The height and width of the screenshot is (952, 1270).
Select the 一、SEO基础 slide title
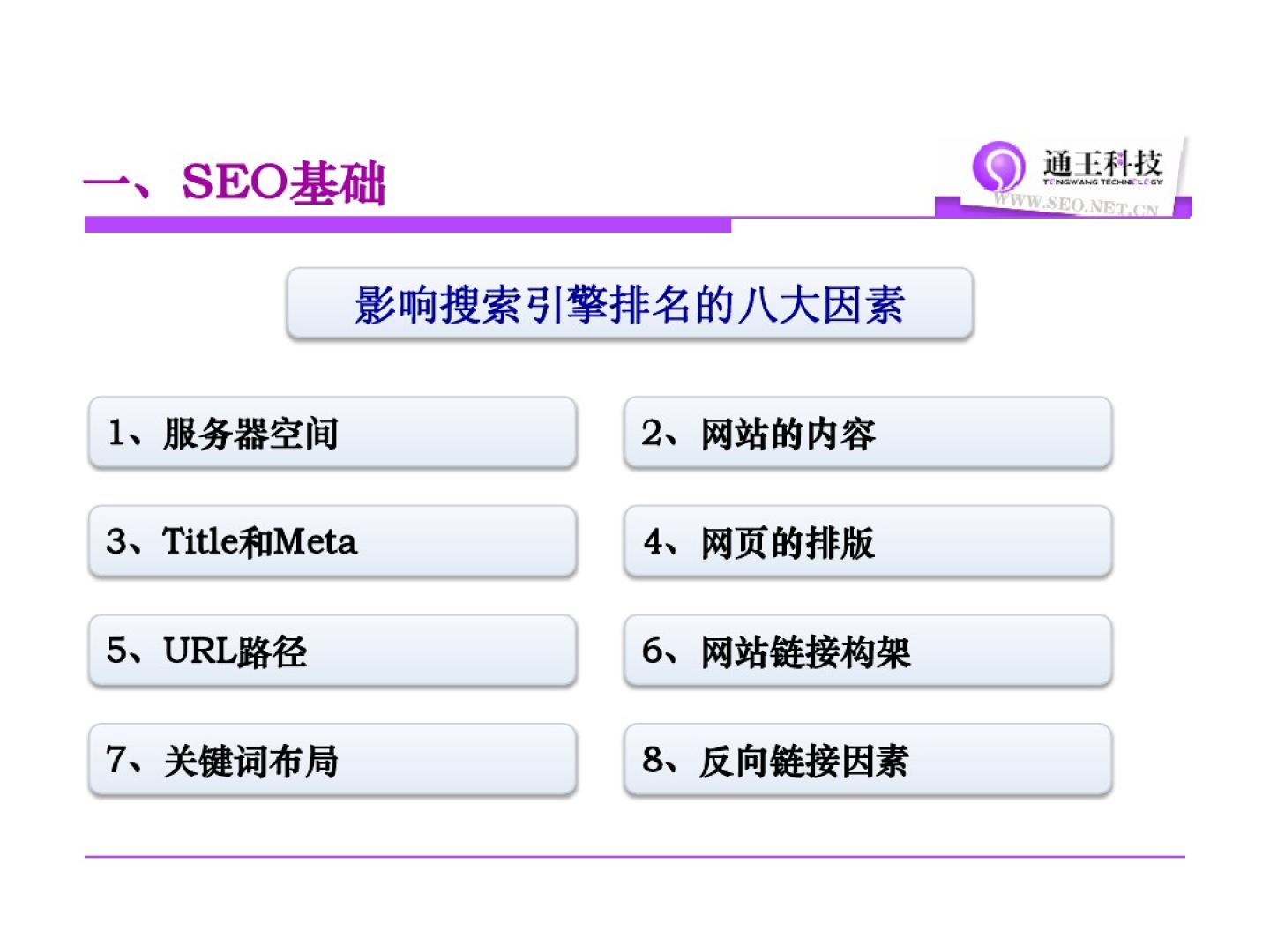click(x=235, y=183)
